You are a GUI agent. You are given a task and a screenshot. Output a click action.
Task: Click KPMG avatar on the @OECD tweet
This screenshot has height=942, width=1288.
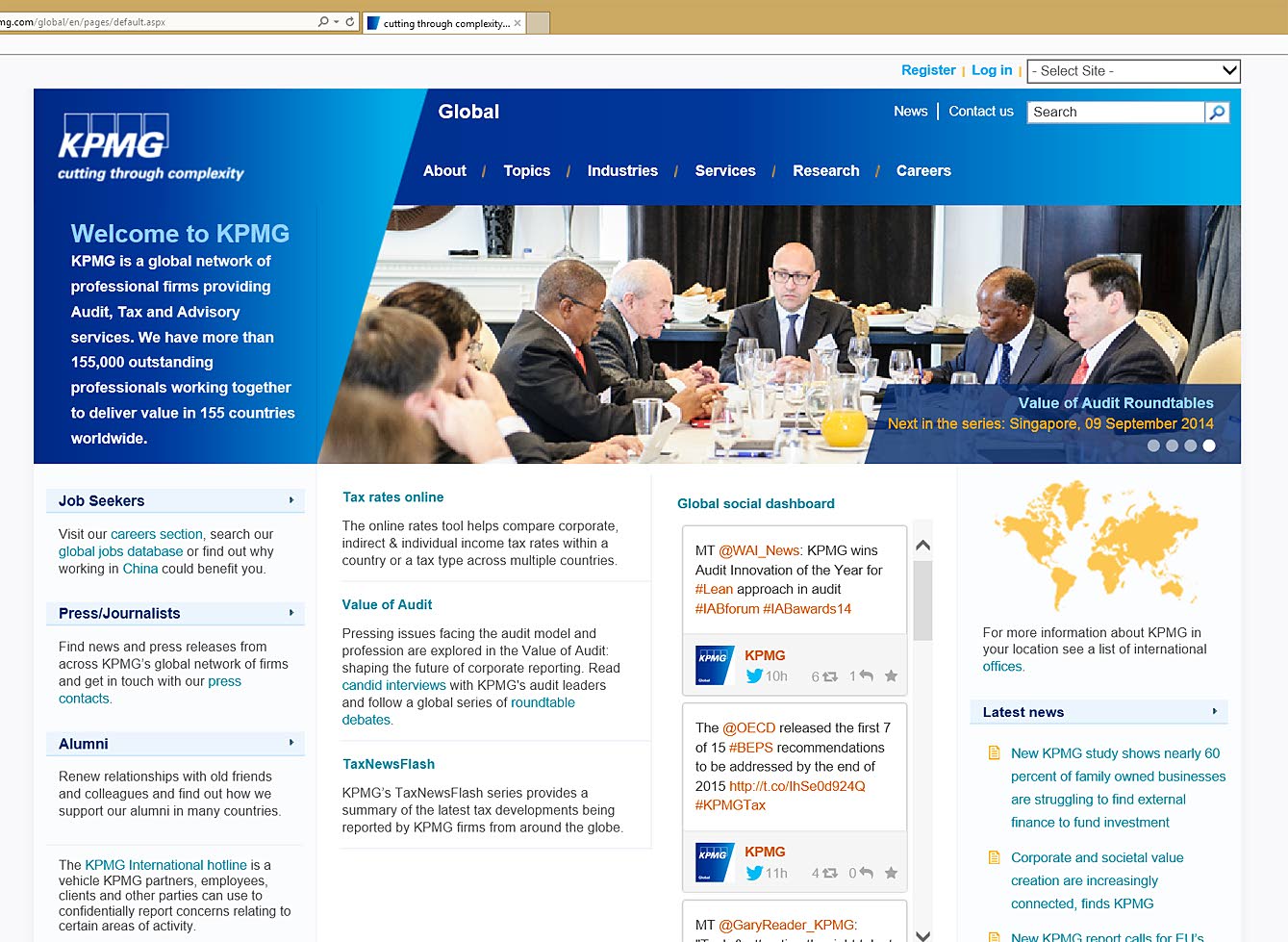715,862
